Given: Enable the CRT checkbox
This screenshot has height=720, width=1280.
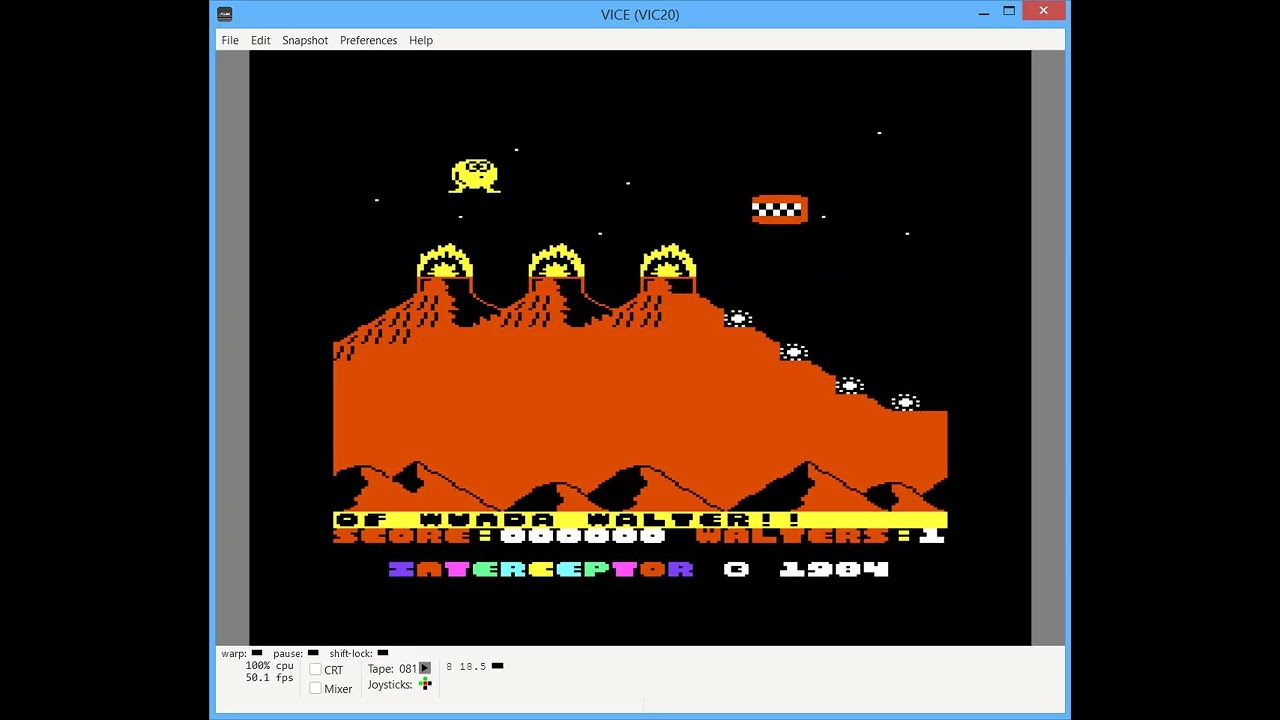Looking at the screenshot, I should (x=315, y=670).
